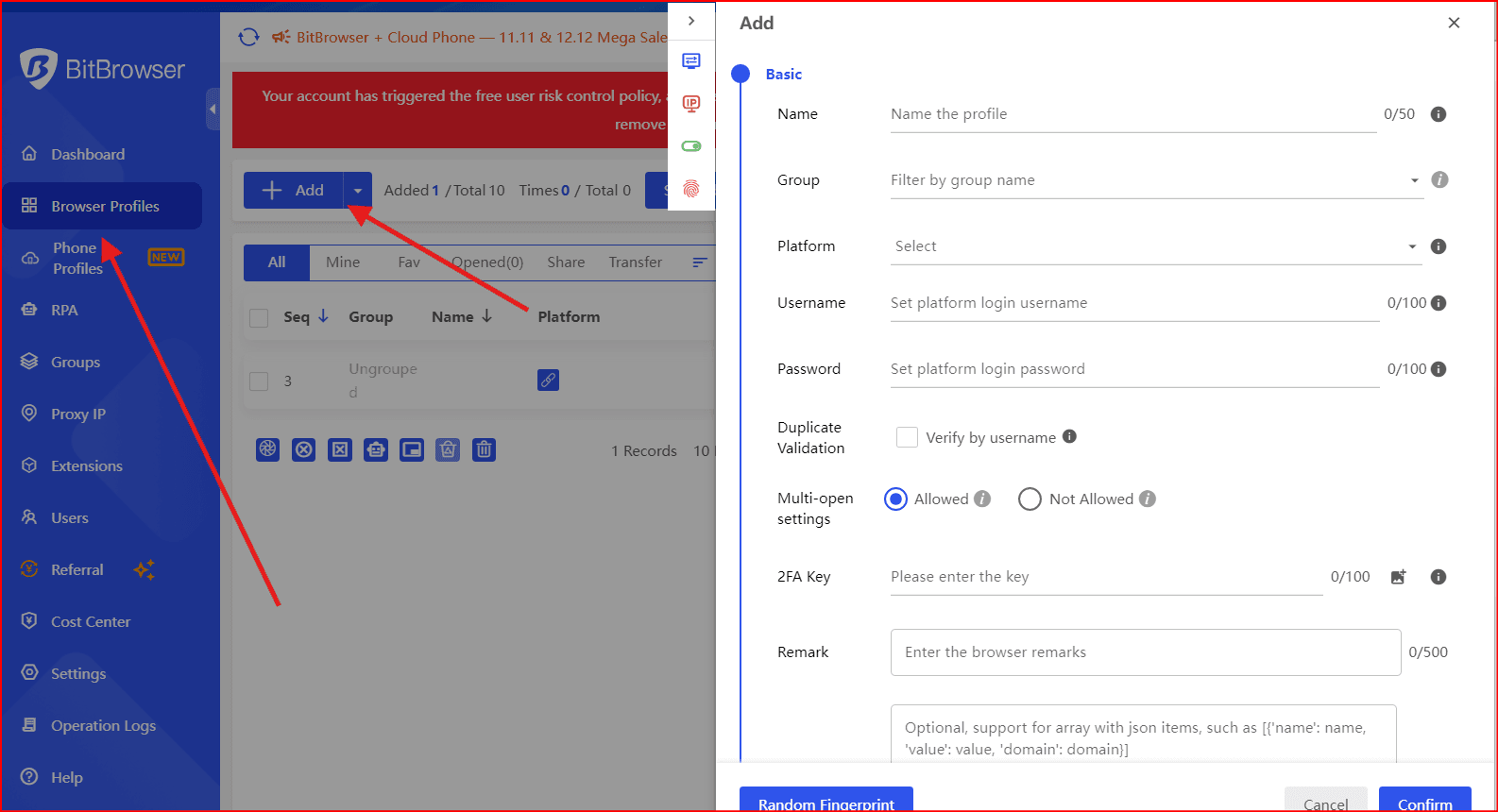Open Proxy IP in sidebar

pos(78,414)
